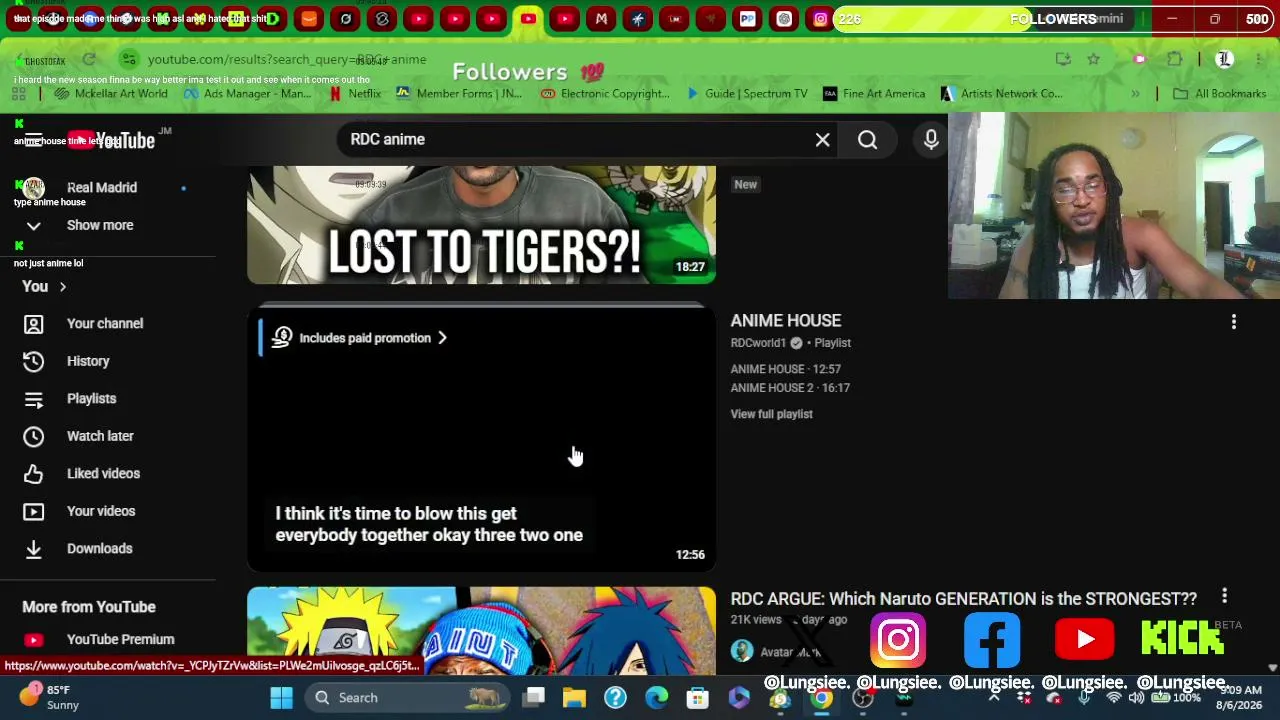
Task: Open Copilot from the taskbar
Action: (739, 698)
